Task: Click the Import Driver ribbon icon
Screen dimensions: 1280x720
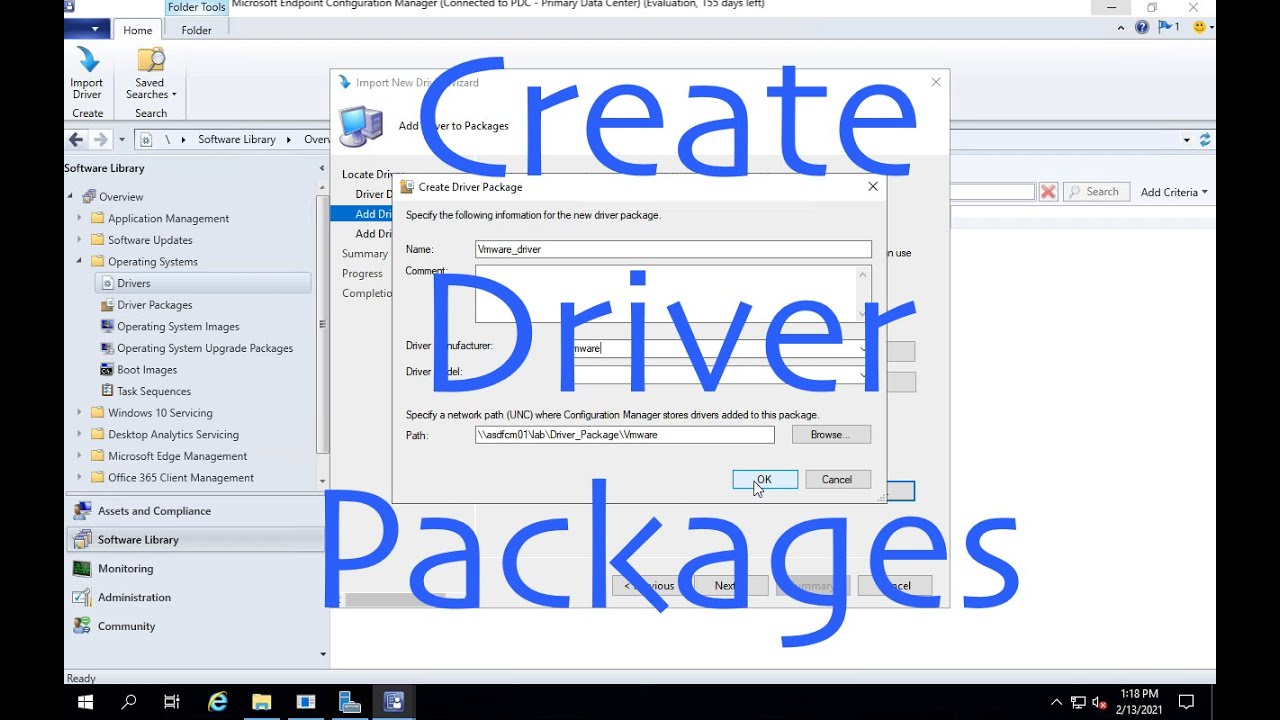Action: tap(87, 72)
